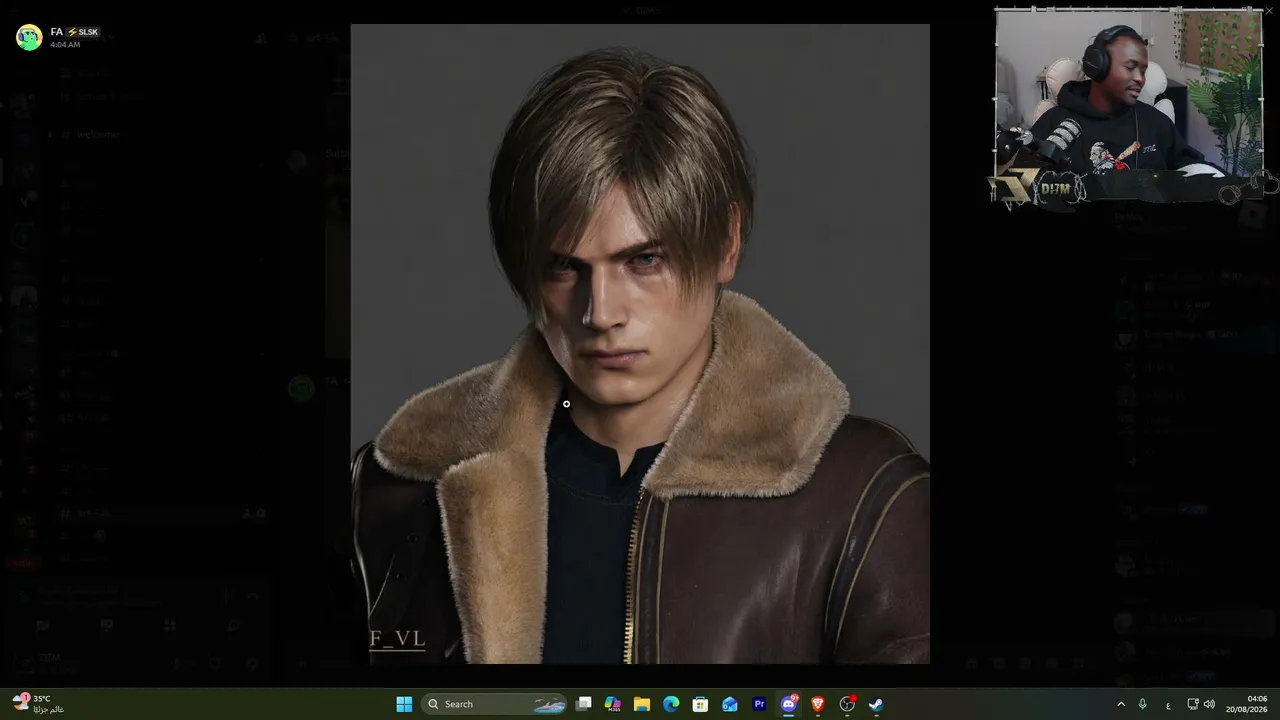Image resolution: width=1280 pixels, height=720 pixels.
Task: Open the weather widget showing 35°C
Action: point(38,704)
